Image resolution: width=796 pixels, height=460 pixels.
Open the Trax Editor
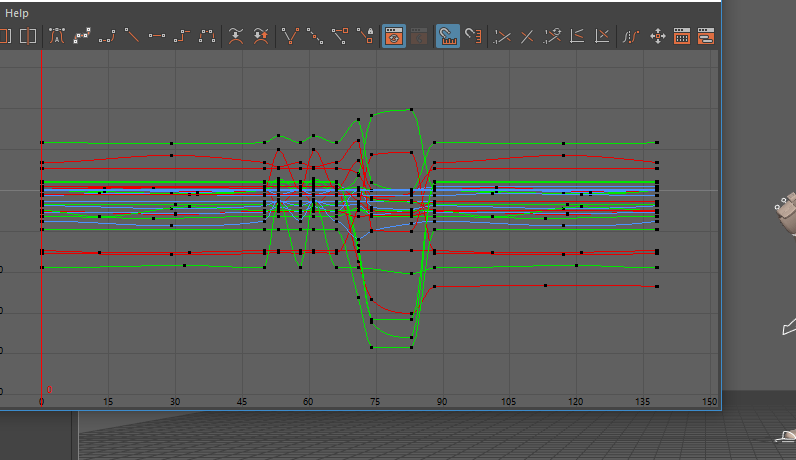click(706, 36)
